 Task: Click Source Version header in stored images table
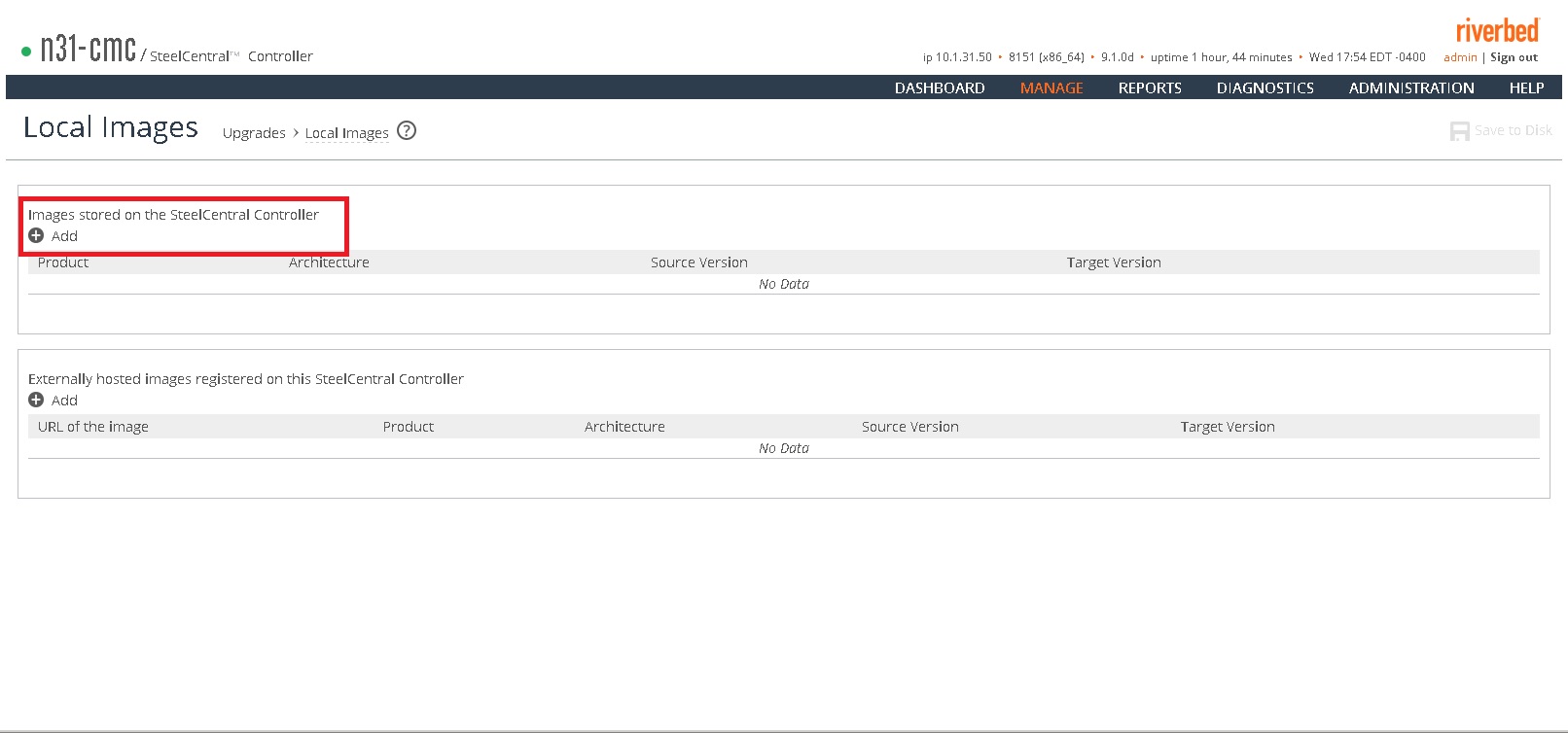[698, 262]
